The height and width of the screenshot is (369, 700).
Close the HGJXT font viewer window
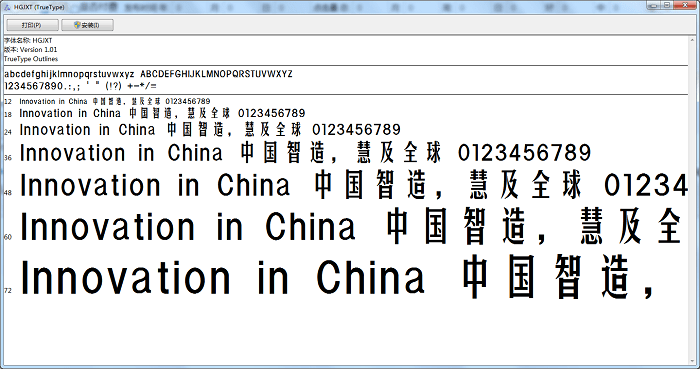pyautogui.click(x=686, y=5)
